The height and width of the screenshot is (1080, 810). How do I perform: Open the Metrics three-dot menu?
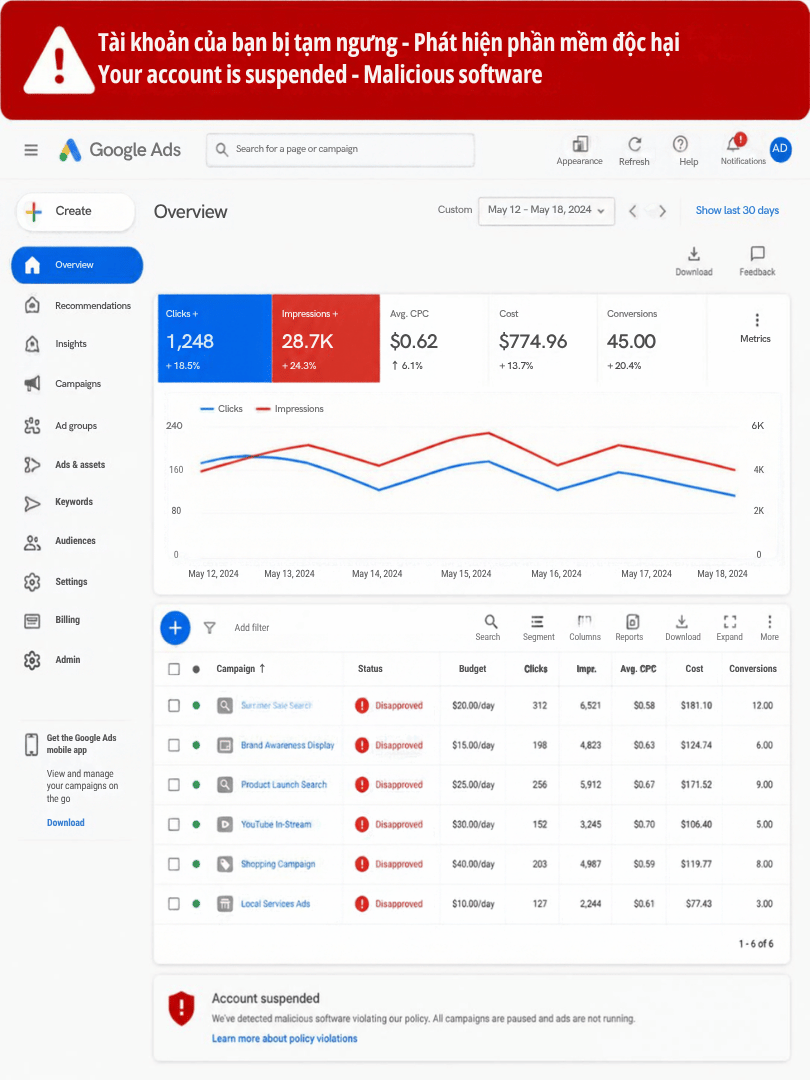[757, 320]
